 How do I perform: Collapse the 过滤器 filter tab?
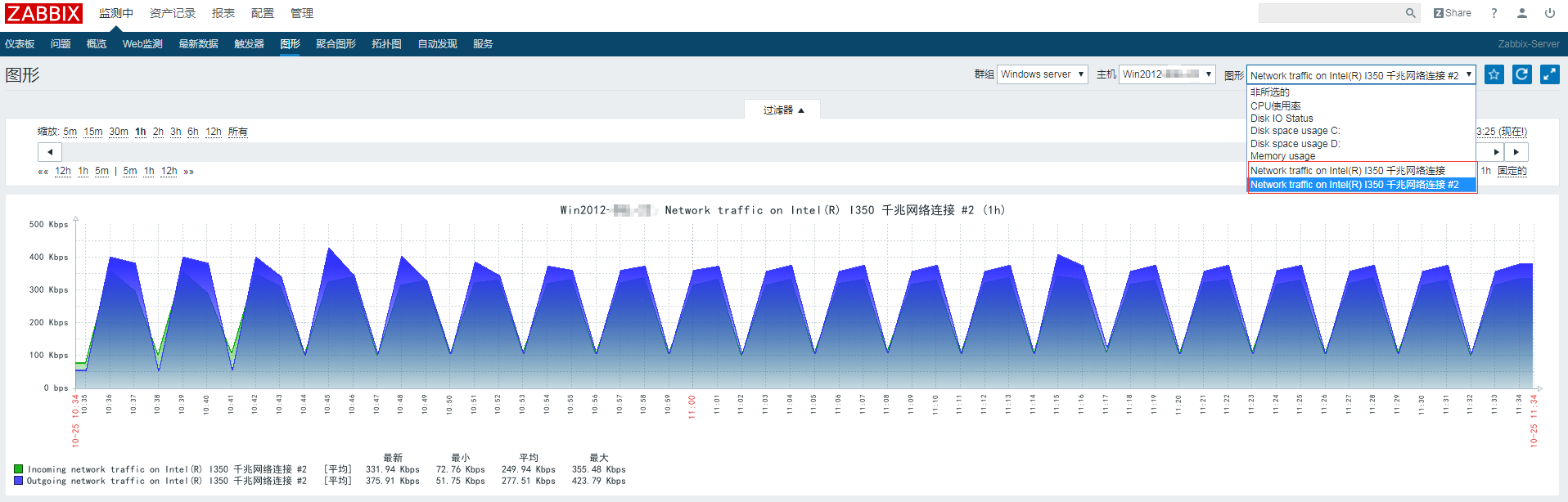[782, 110]
